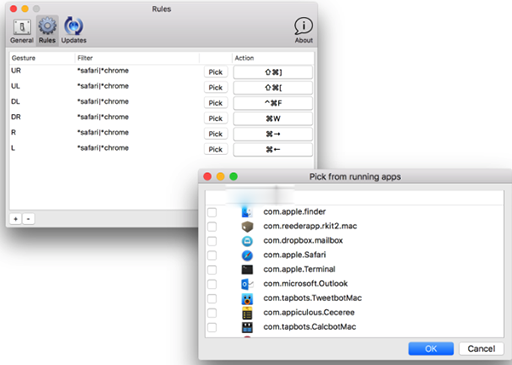Click the filter text in UR row
This screenshot has height=365, width=512.
tap(103, 71)
